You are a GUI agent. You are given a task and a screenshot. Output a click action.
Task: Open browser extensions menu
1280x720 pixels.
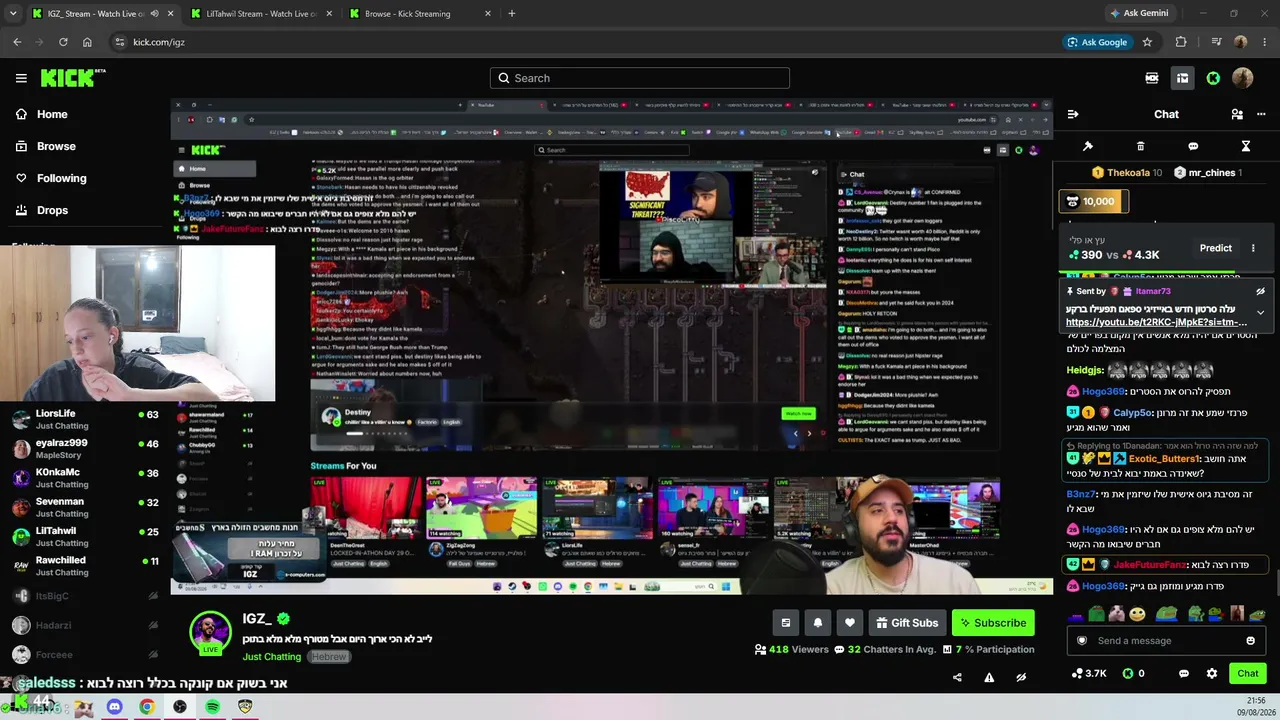(x=1181, y=42)
